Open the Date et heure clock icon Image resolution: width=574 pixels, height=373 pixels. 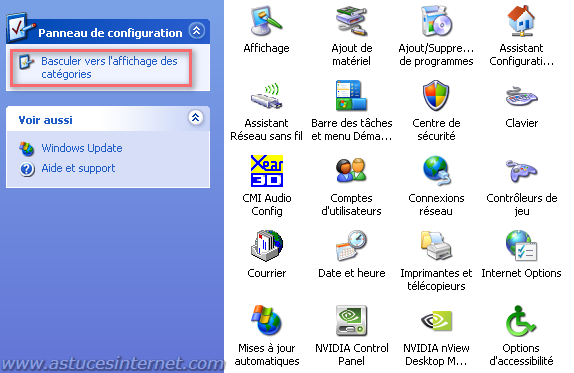tap(351, 246)
